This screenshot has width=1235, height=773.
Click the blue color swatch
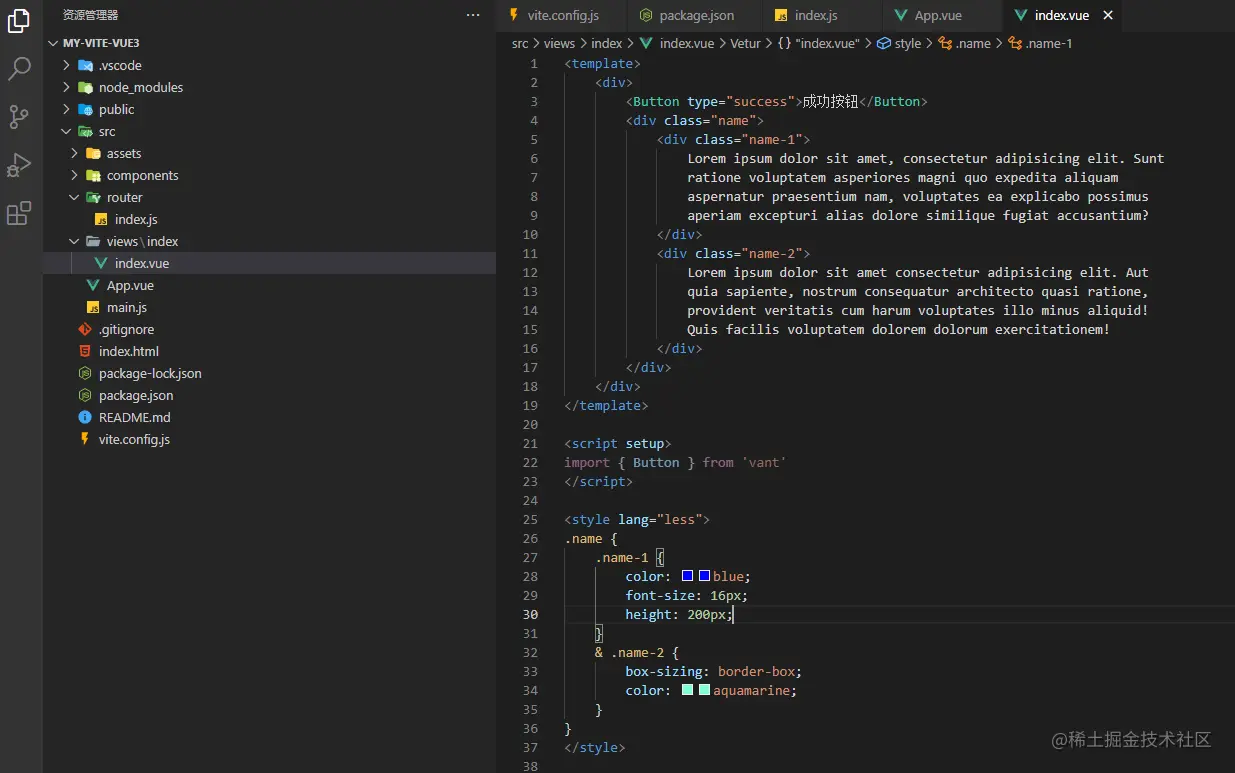(x=688, y=576)
